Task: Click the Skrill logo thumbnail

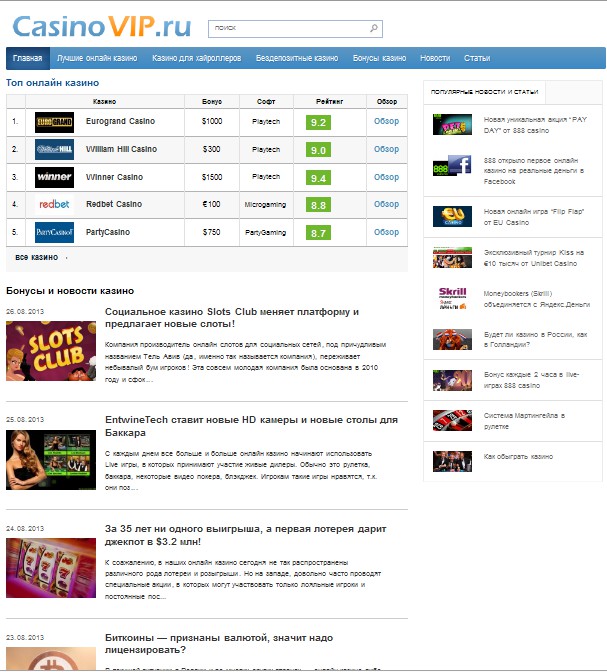Action: coord(452,298)
